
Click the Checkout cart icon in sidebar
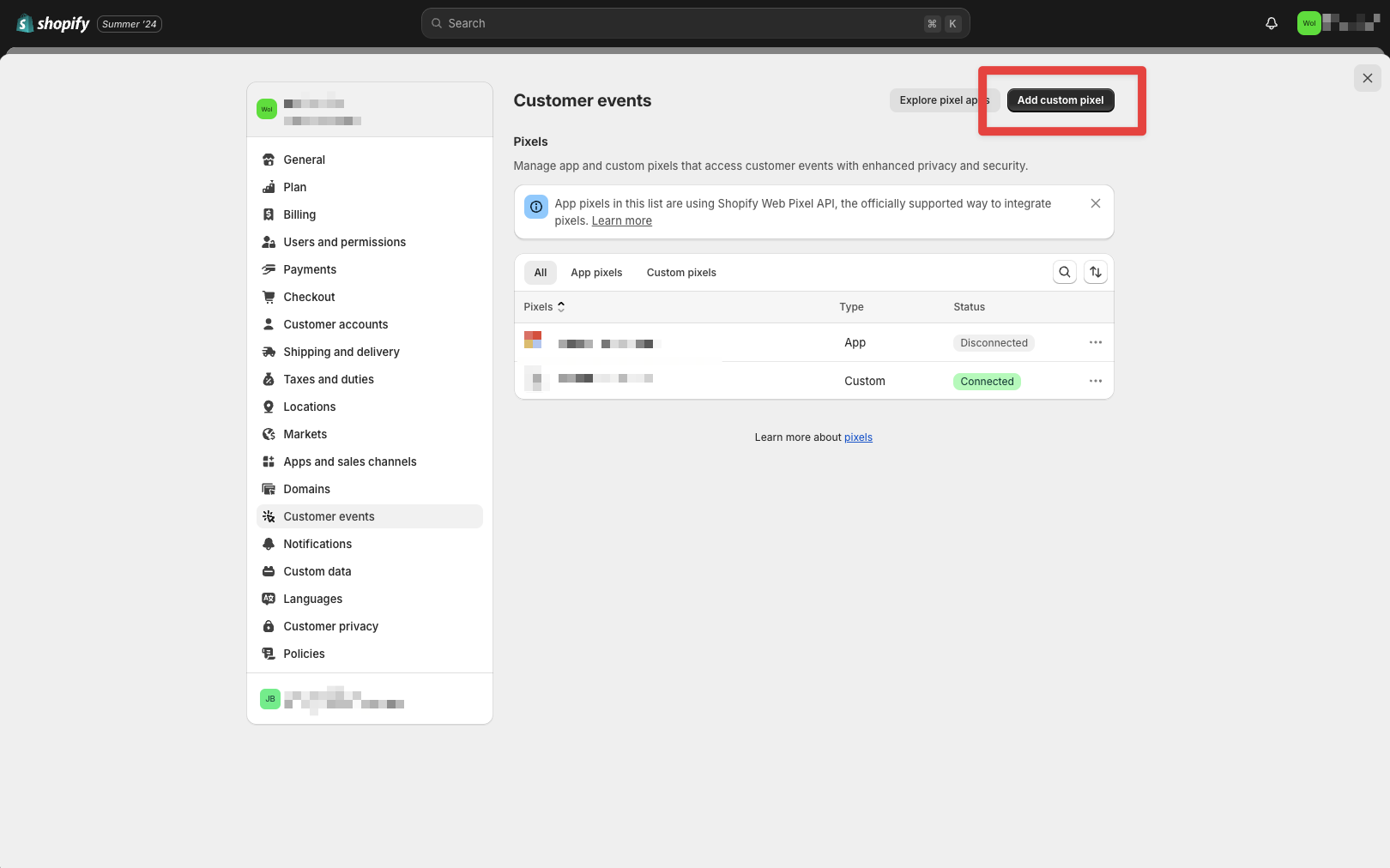[269, 297]
